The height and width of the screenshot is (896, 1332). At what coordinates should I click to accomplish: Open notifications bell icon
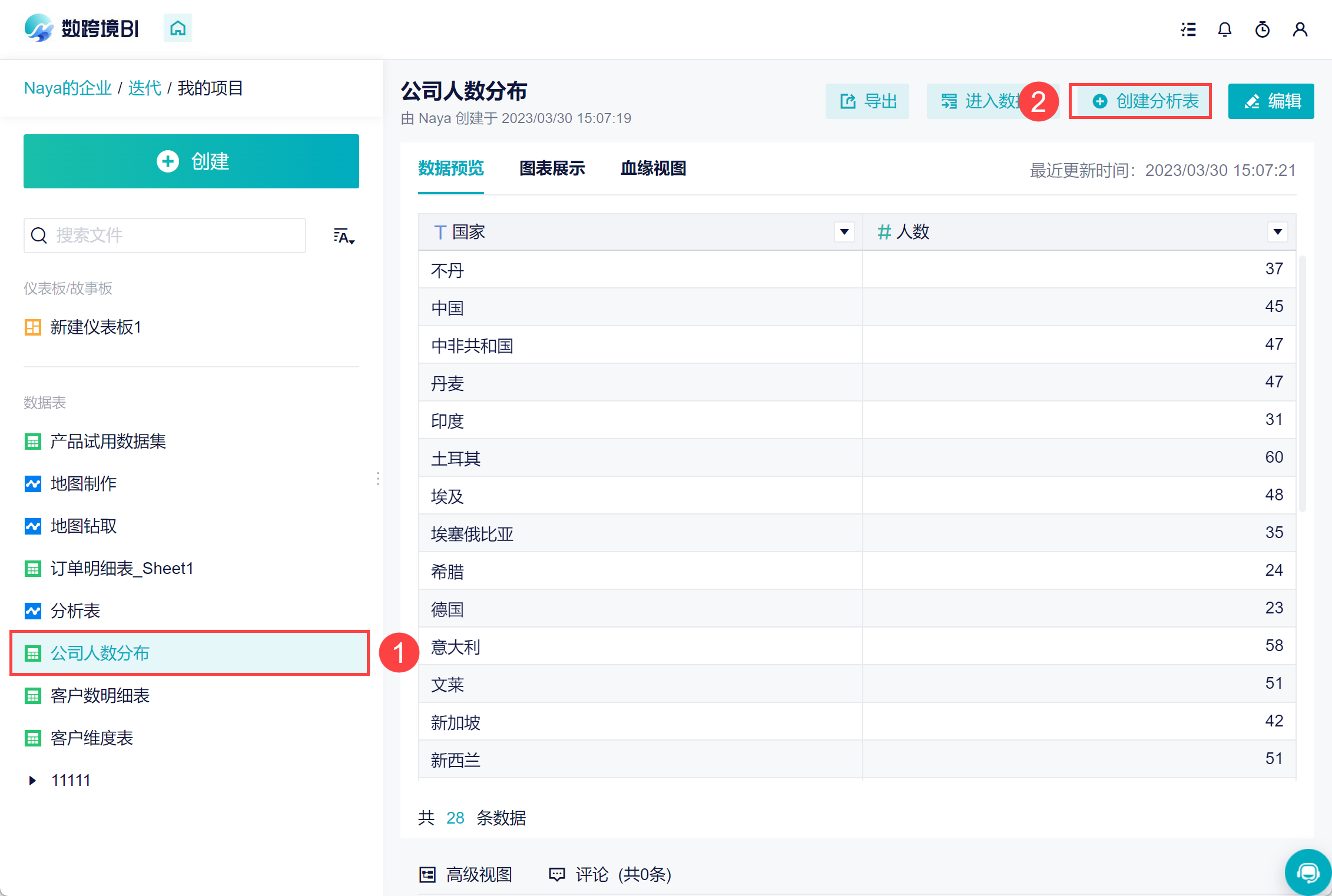(1225, 29)
